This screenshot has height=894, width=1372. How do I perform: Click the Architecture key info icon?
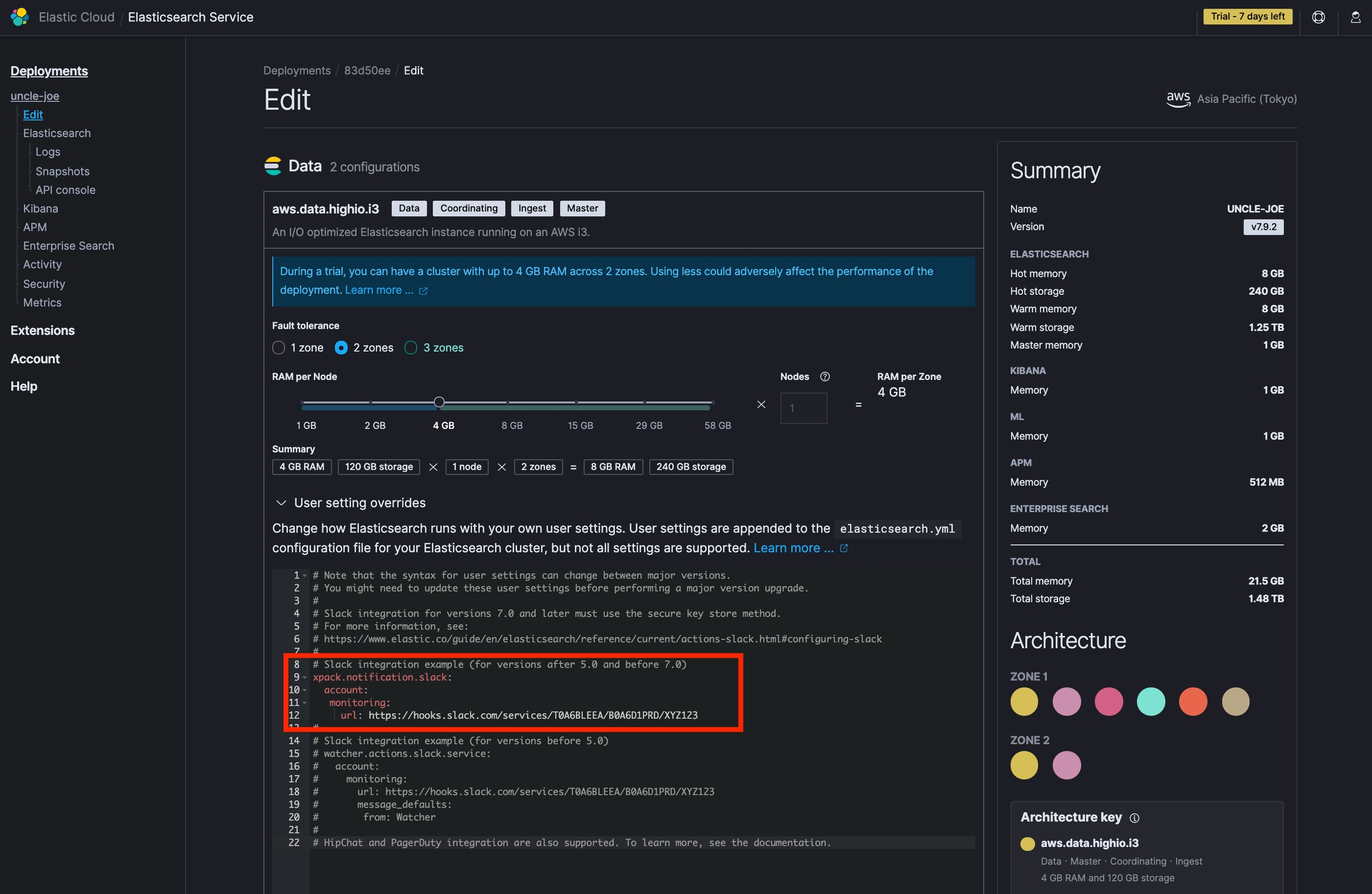coord(1134,818)
